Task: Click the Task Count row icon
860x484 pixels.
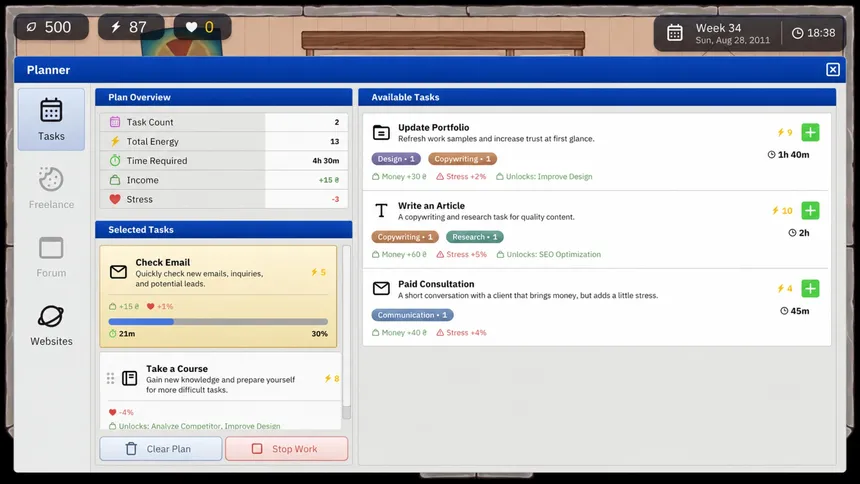Action: (x=115, y=122)
